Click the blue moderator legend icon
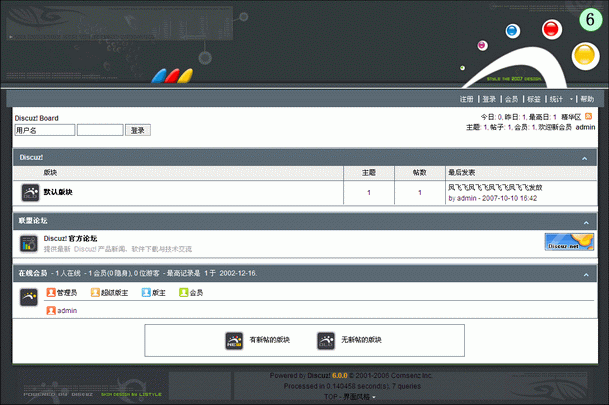 [146, 292]
